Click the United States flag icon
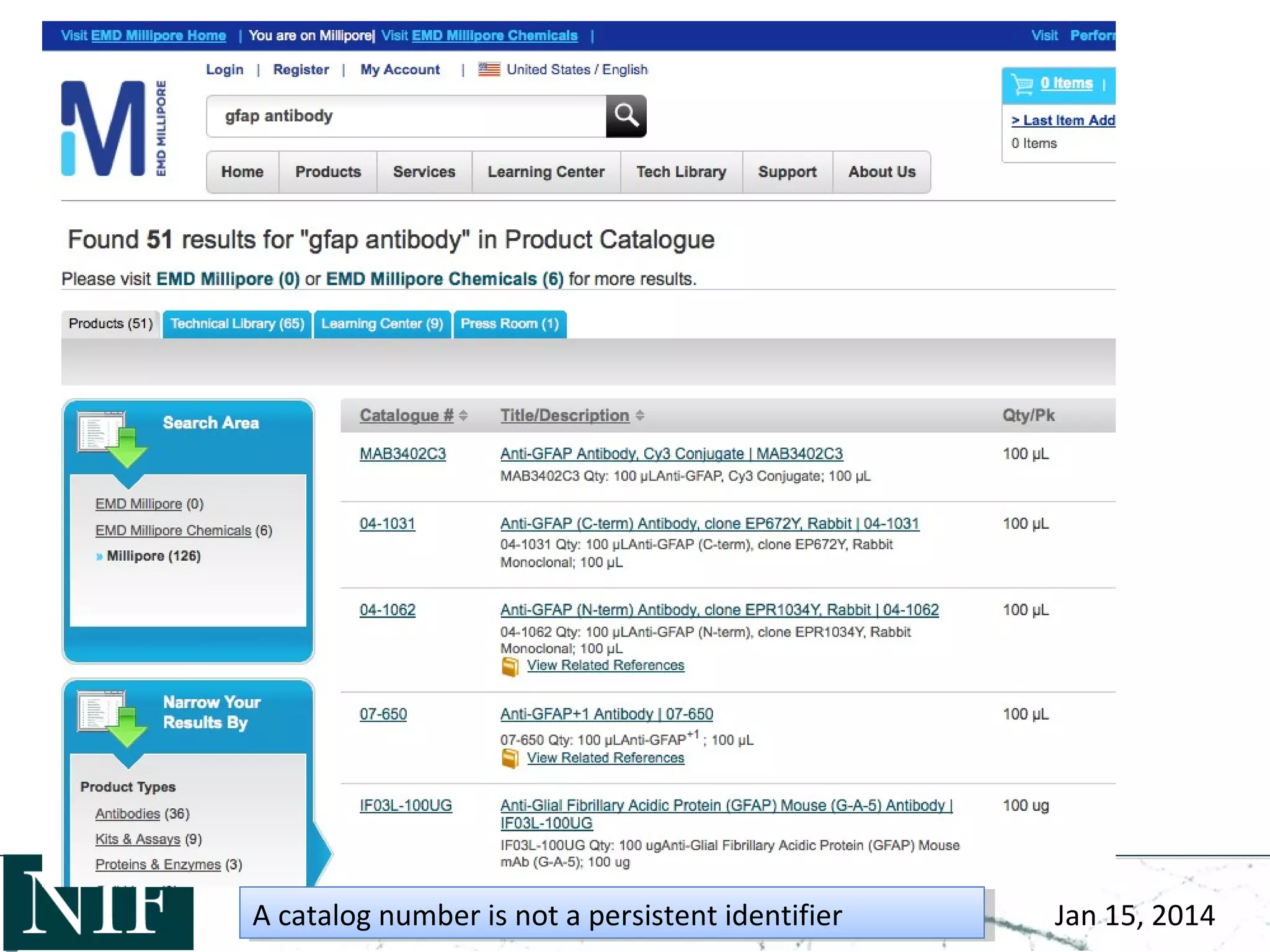Viewport: 1270px width, 952px height. click(x=489, y=69)
